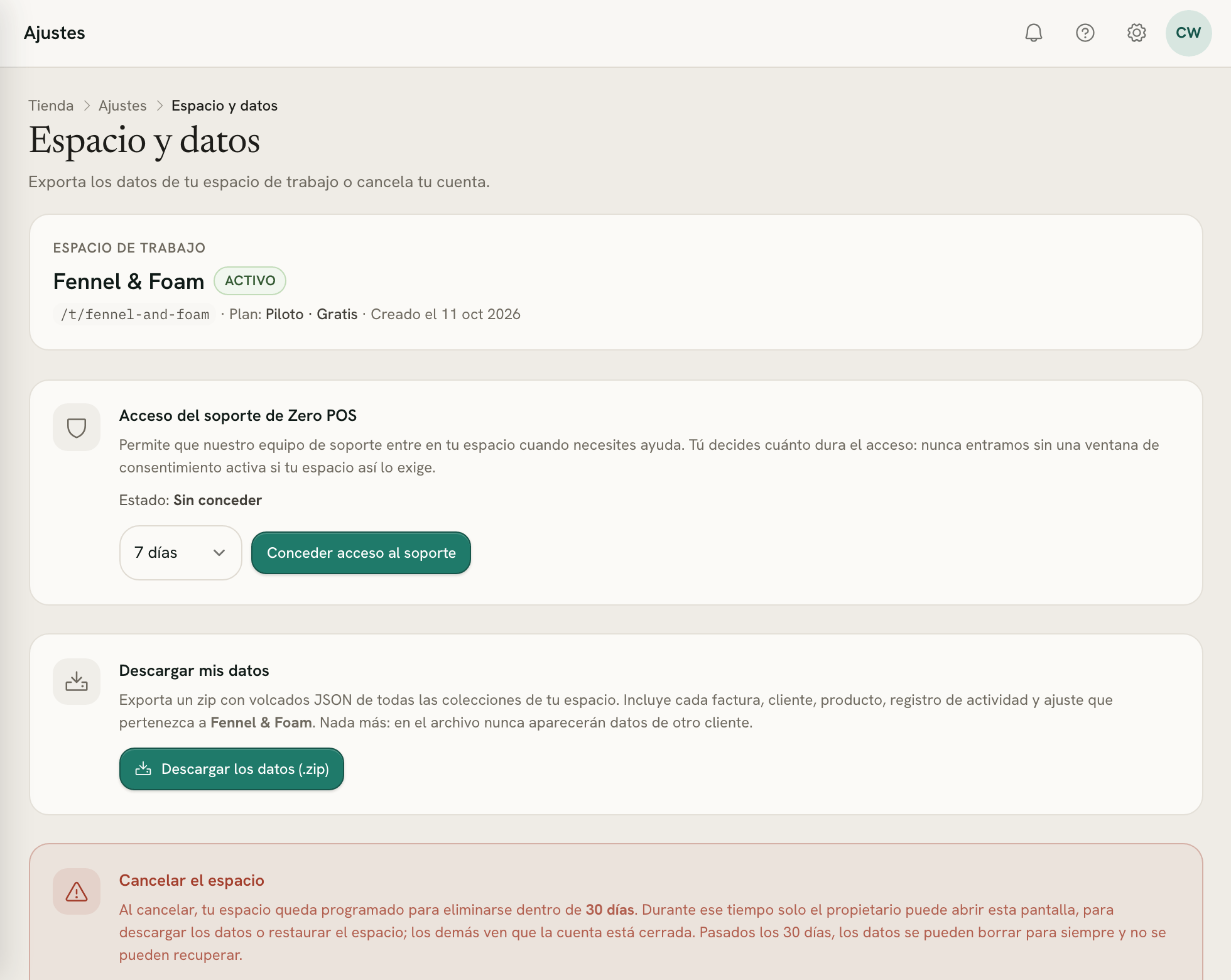Viewport: 1231px width, 980px height.
Task: Go to Tienda in the breadcrumb
Action: tap(51, 106)
